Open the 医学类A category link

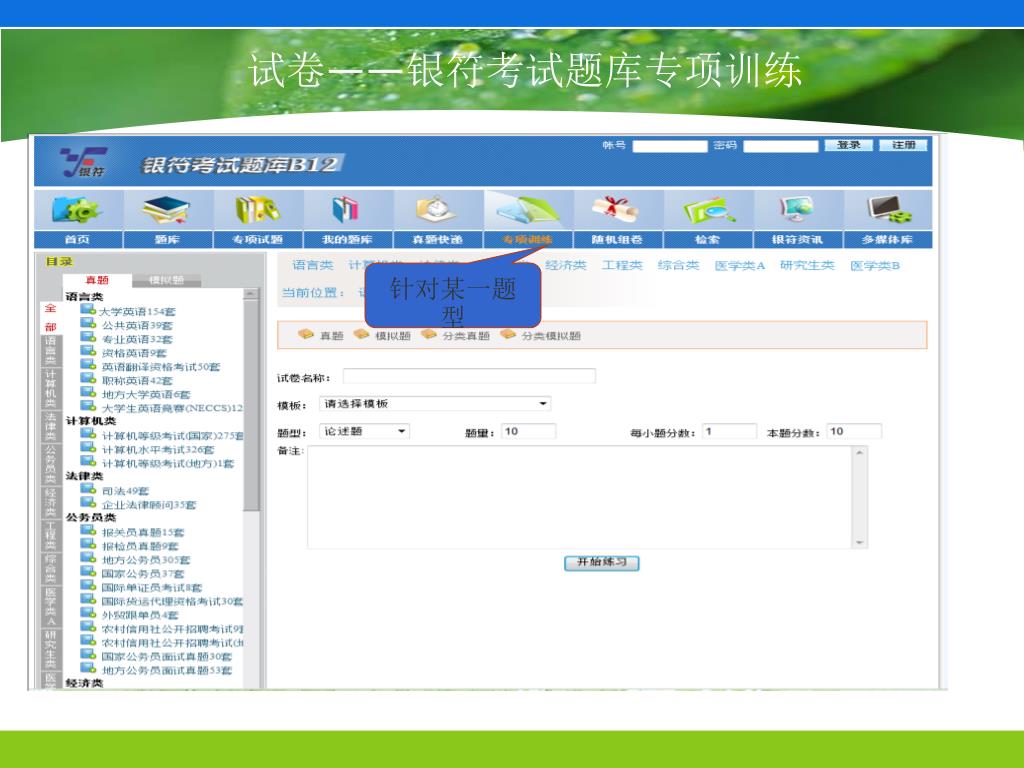[739, 265]
